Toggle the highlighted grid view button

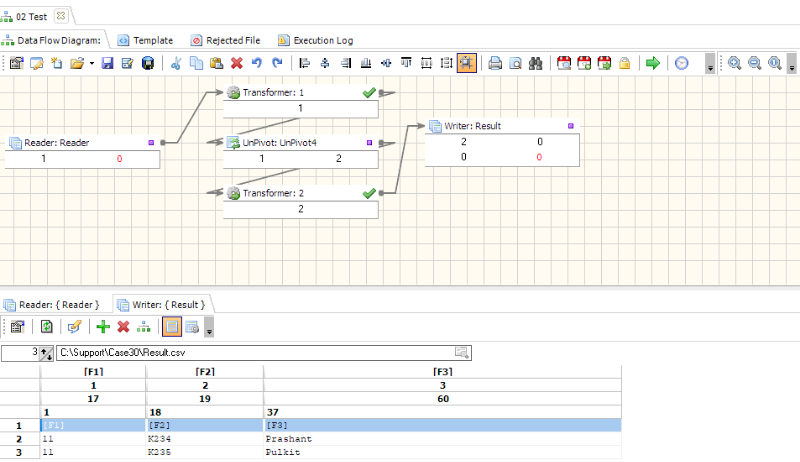coord(172,327)
